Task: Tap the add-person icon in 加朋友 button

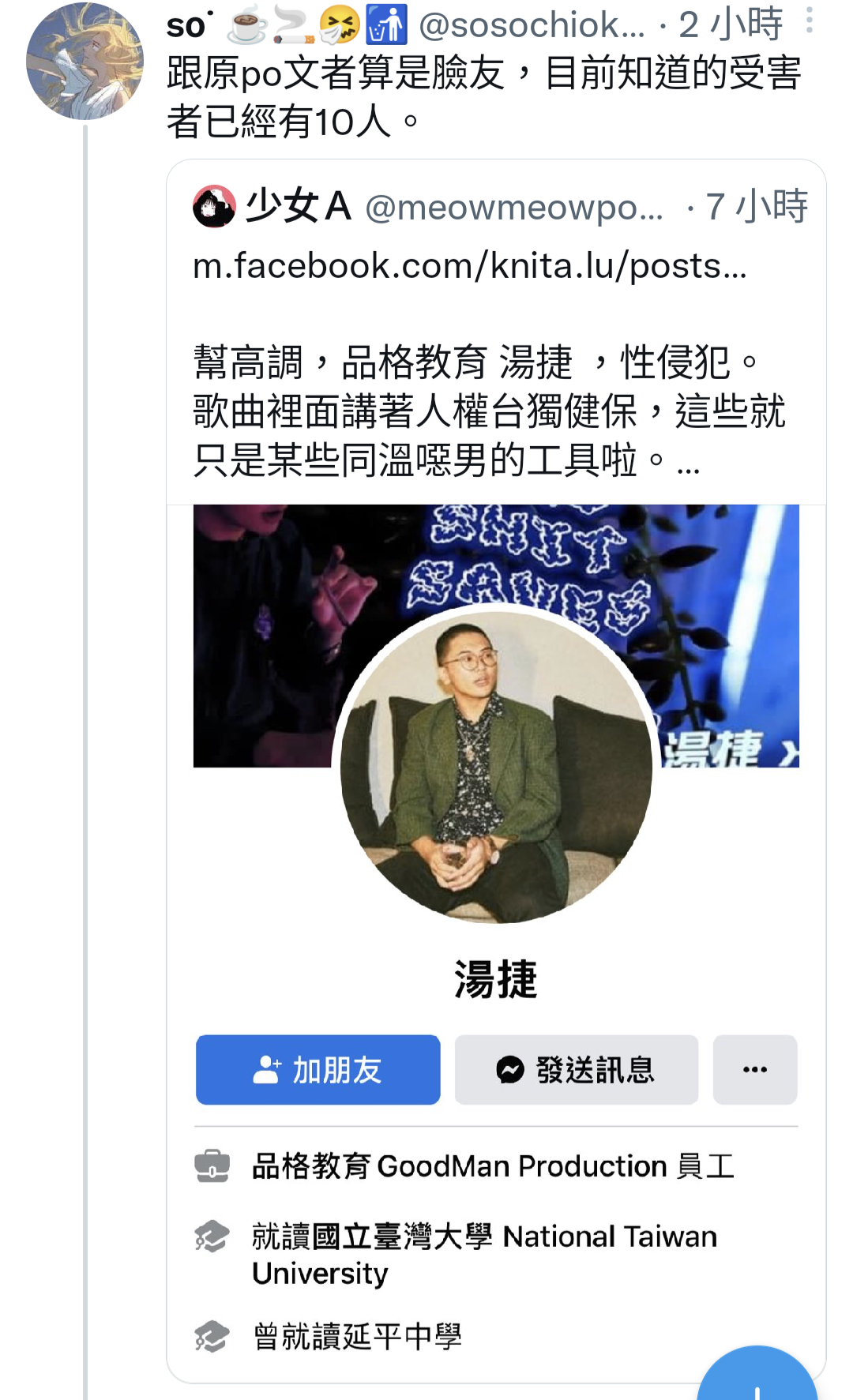Action: pos(267,1070)
